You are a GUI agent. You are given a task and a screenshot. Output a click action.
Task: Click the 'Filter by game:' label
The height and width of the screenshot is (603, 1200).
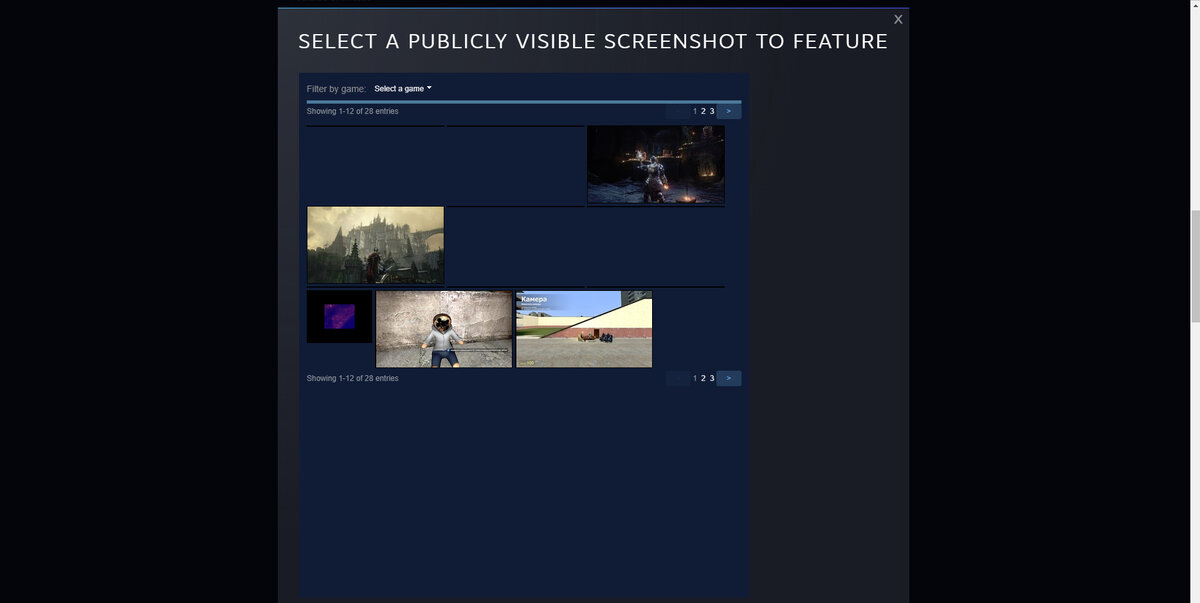click(x=336, y=89)
